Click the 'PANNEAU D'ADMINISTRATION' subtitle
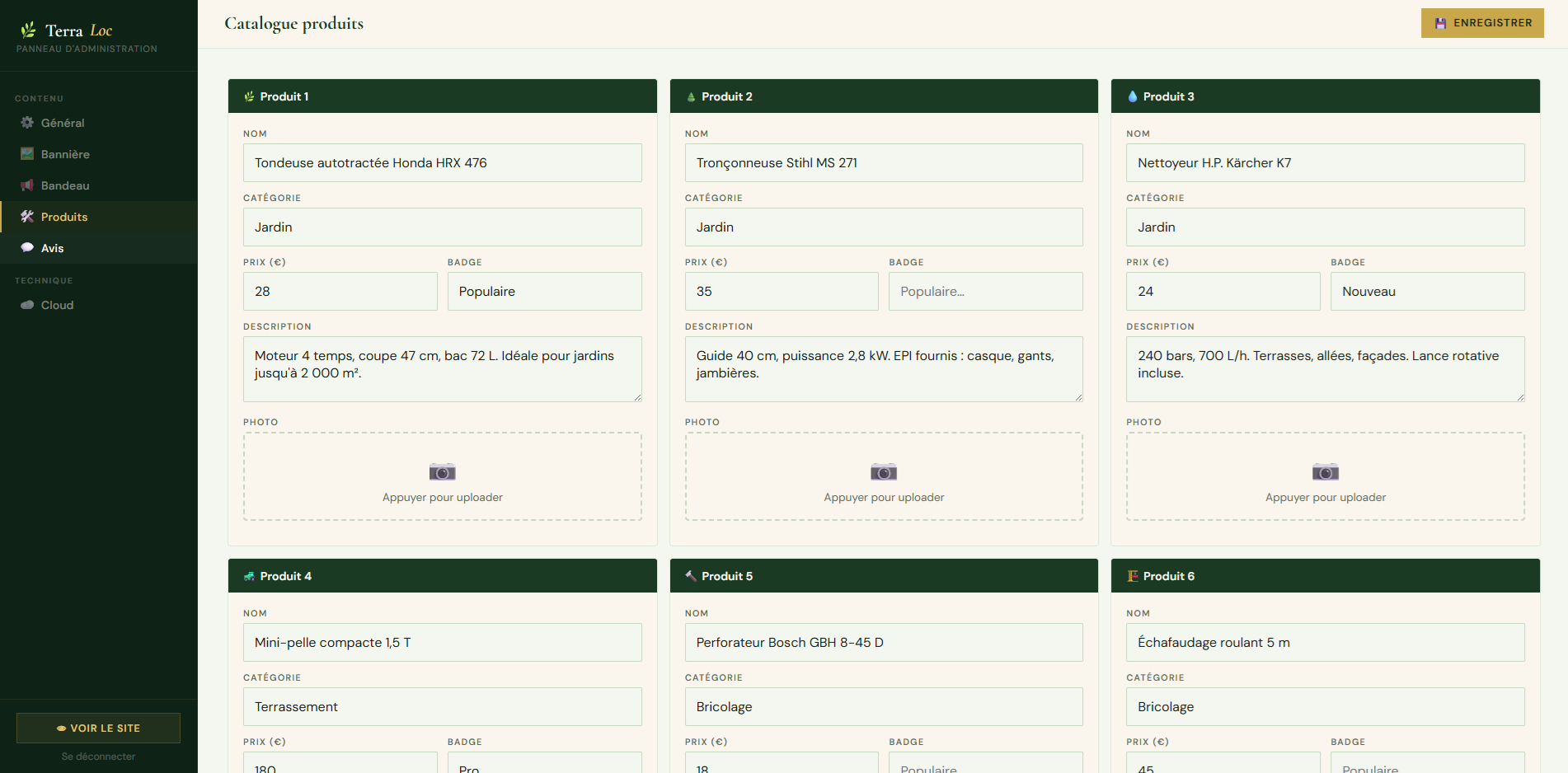Screen dimensions: 1568x773 coord(87,49)
